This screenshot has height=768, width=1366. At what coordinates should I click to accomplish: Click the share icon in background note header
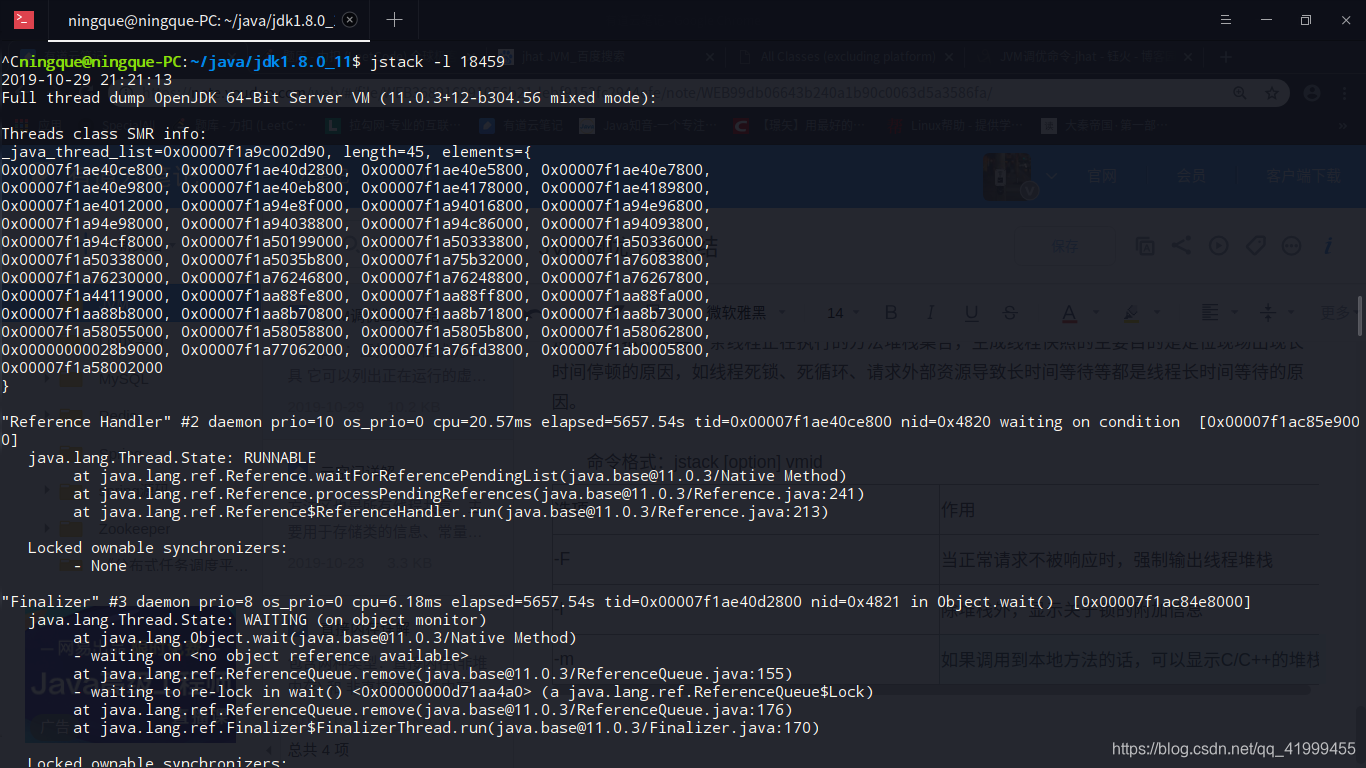[1181, 245]
